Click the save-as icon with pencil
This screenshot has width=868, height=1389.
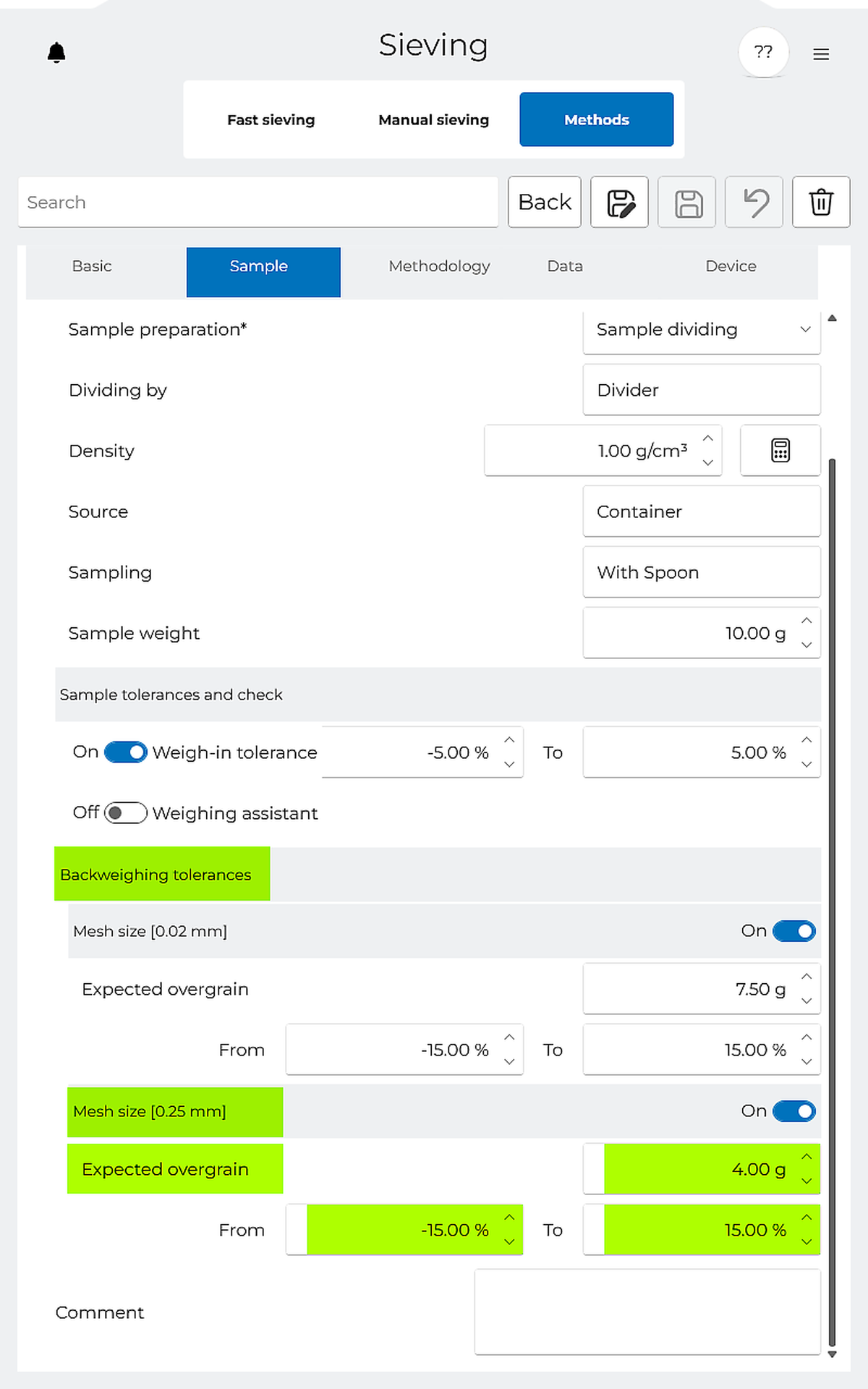[619, 203]
